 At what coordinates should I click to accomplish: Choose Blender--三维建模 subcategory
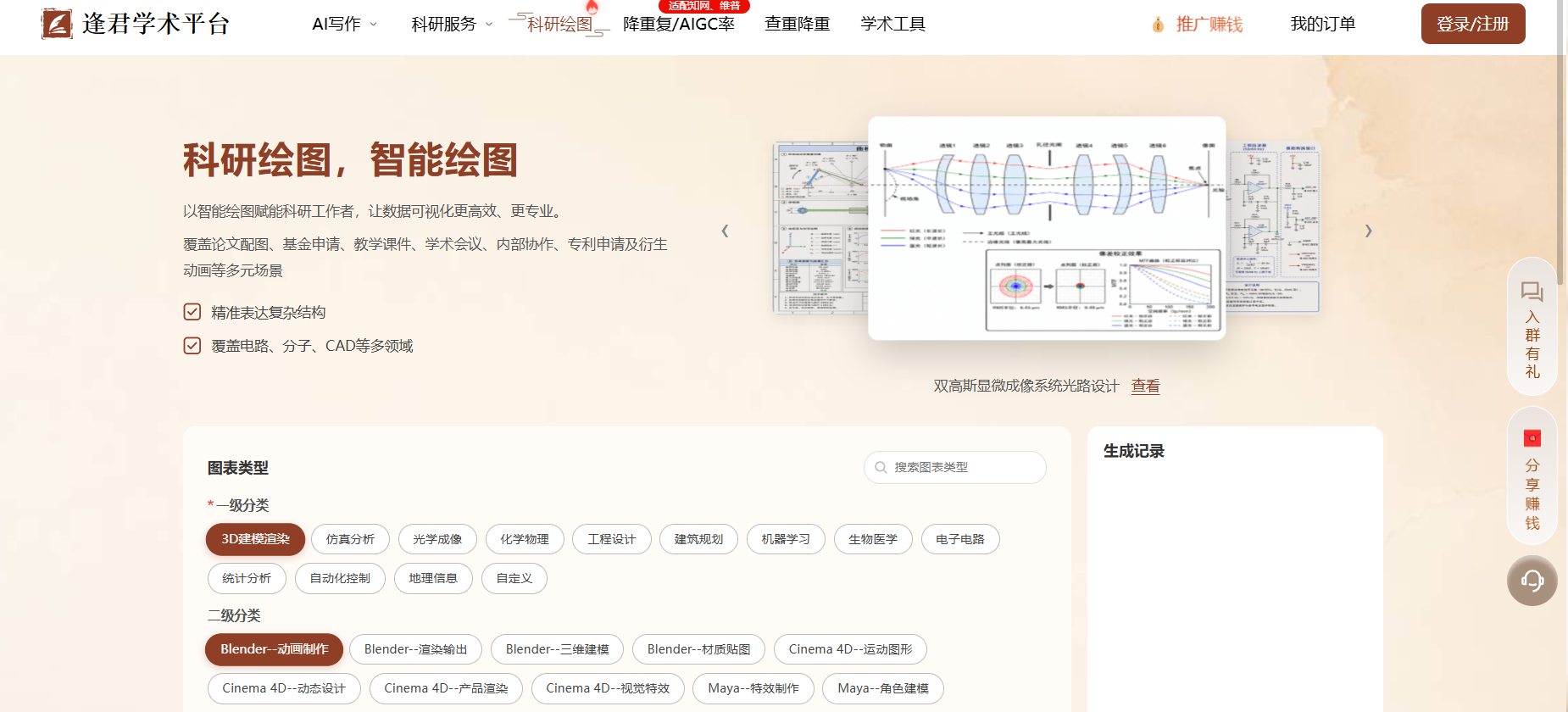pyautogui.click(x=557, y=649)
